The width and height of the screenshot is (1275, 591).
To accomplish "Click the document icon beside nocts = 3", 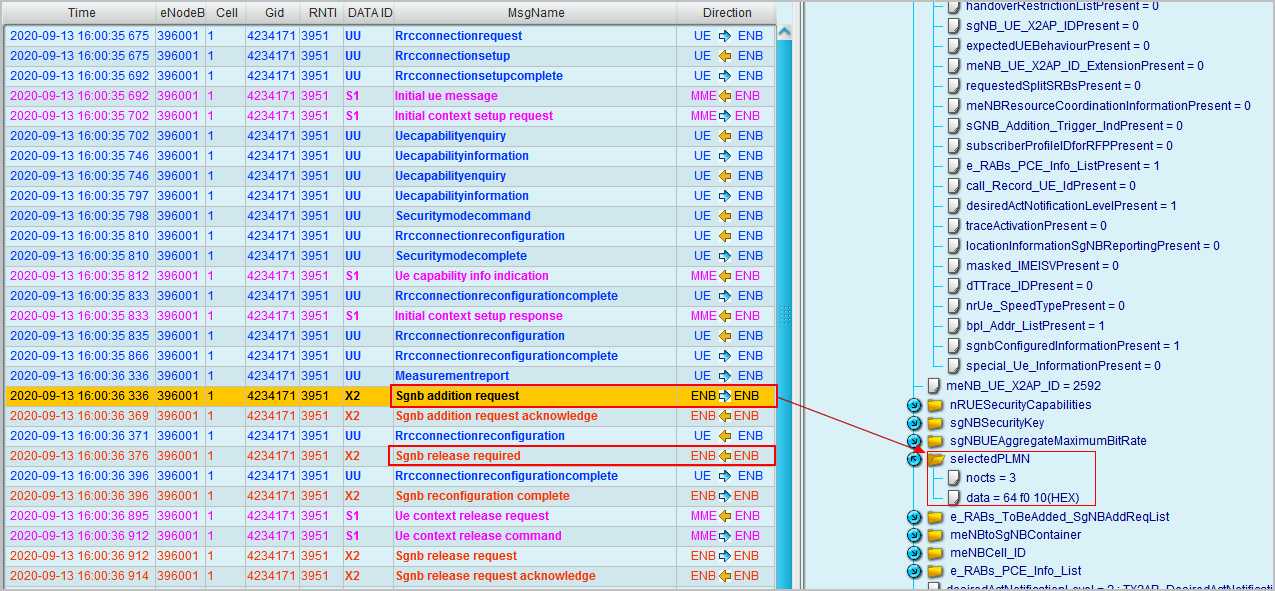I will tap(953, 478).
